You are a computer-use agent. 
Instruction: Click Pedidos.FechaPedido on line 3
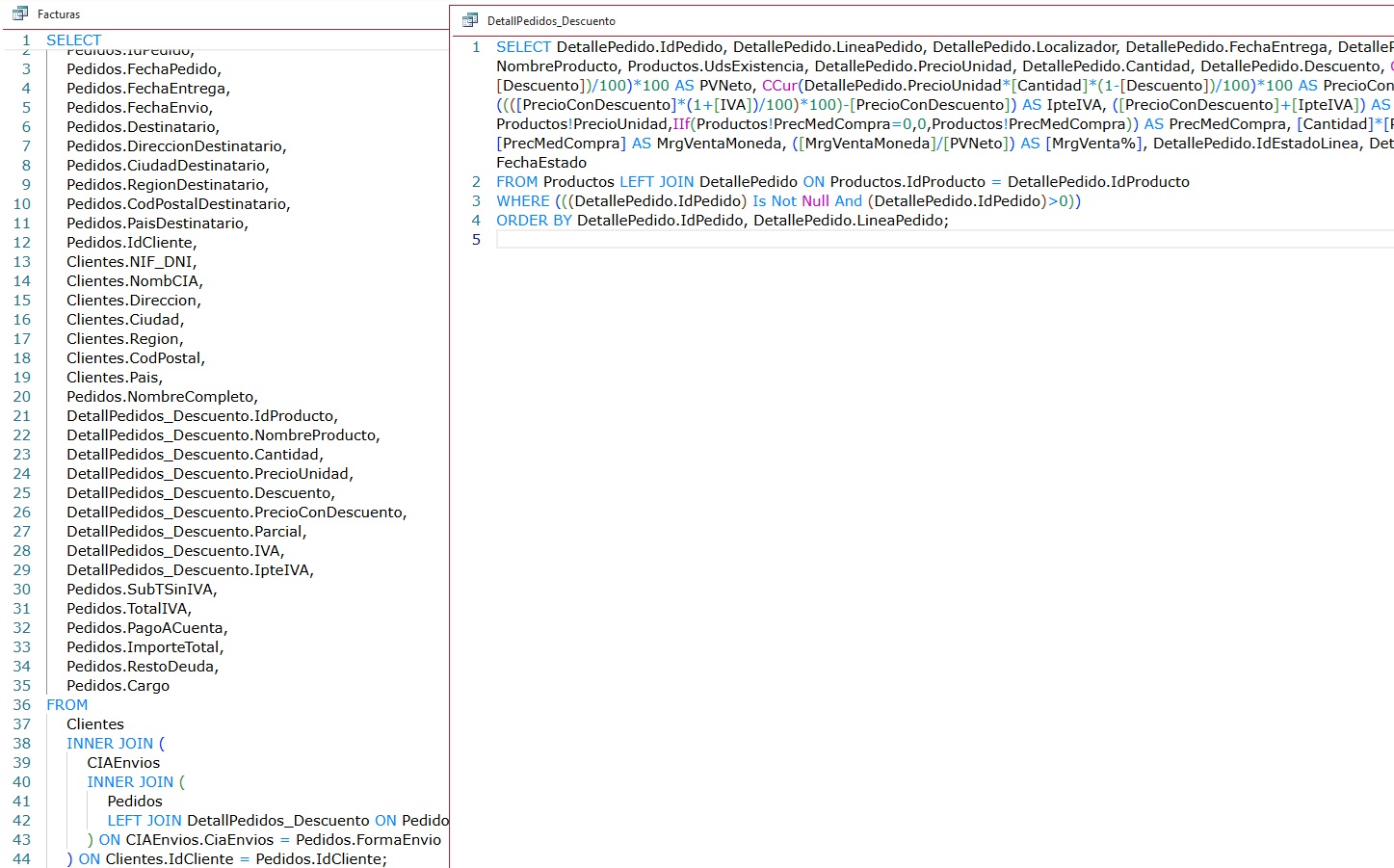[x=144, y=68]
